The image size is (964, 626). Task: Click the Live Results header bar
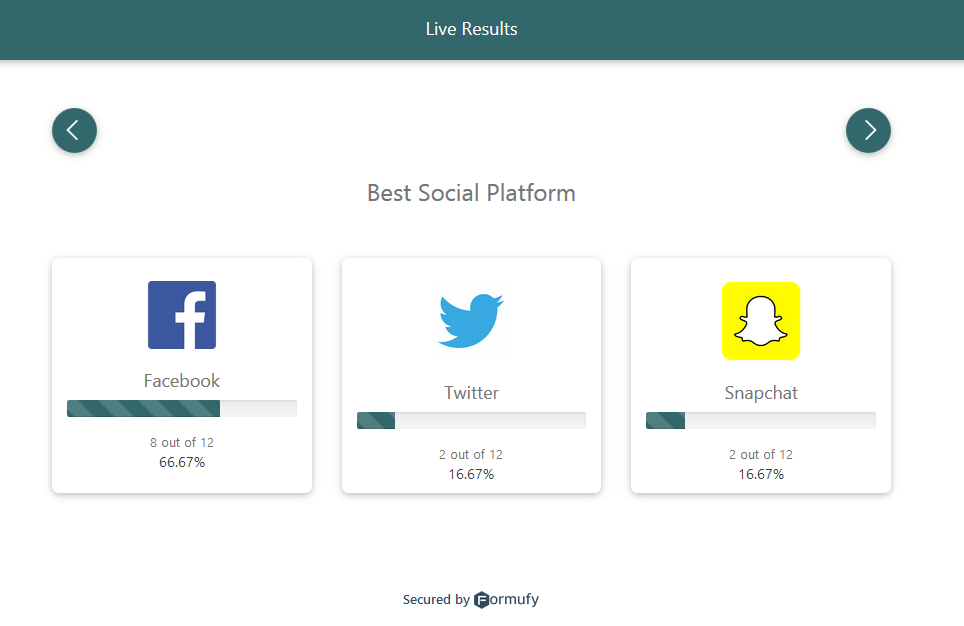point(471,29)
